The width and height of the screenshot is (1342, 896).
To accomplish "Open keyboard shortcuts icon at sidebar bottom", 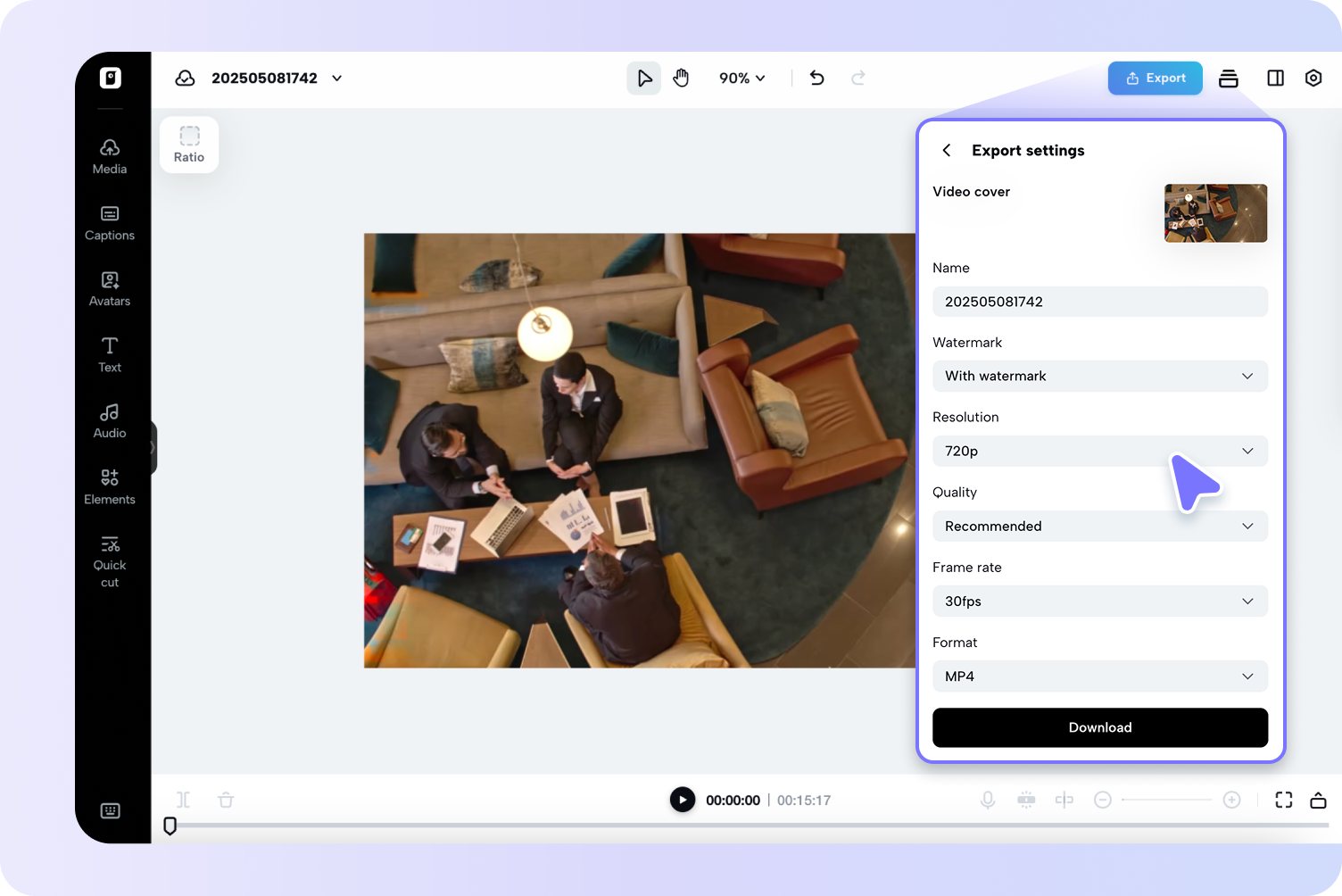I will point(111,810).
